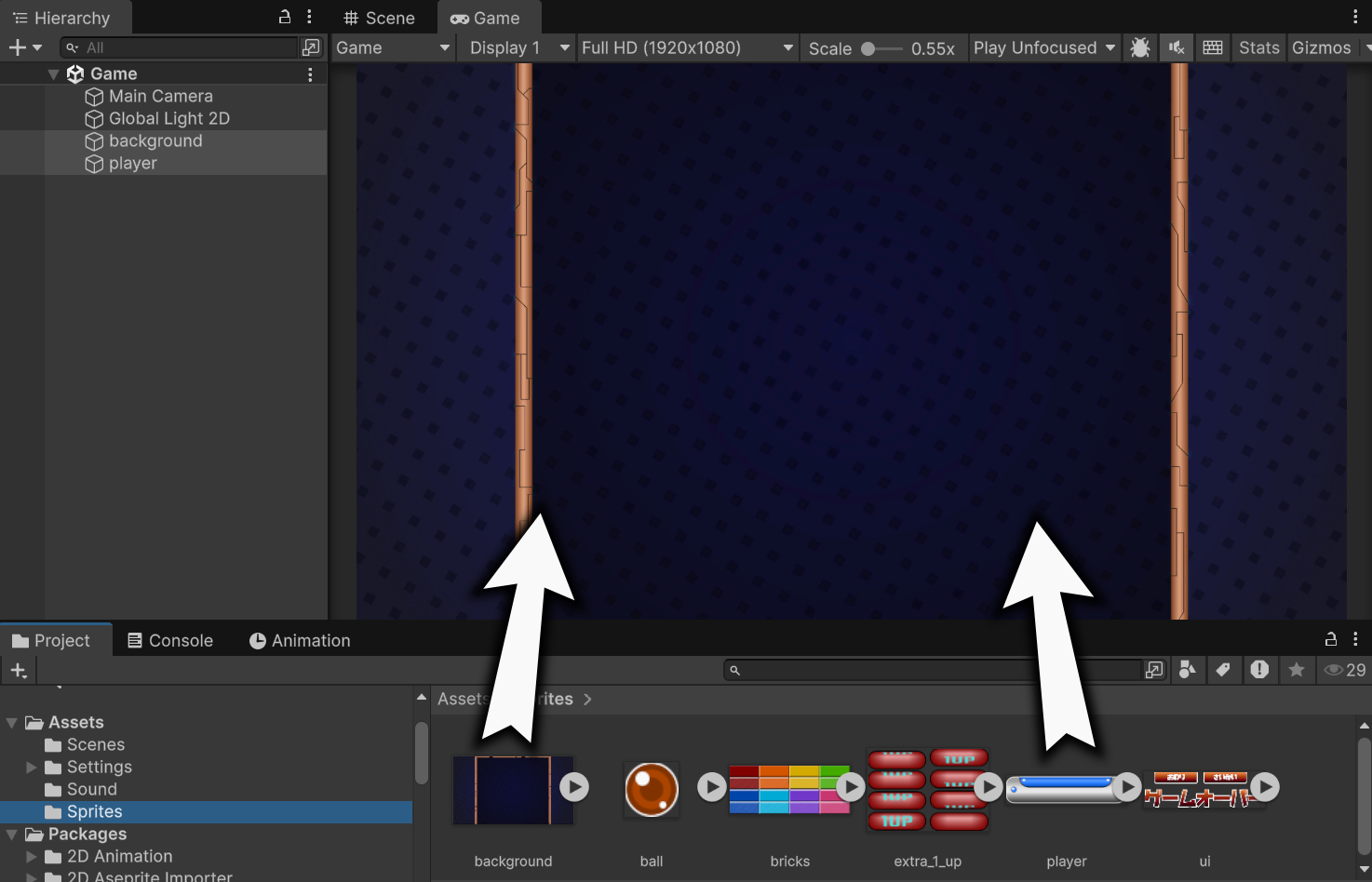1372x882 pixels.
Task: Click the Sound folder icon
Action: point(53,790)
